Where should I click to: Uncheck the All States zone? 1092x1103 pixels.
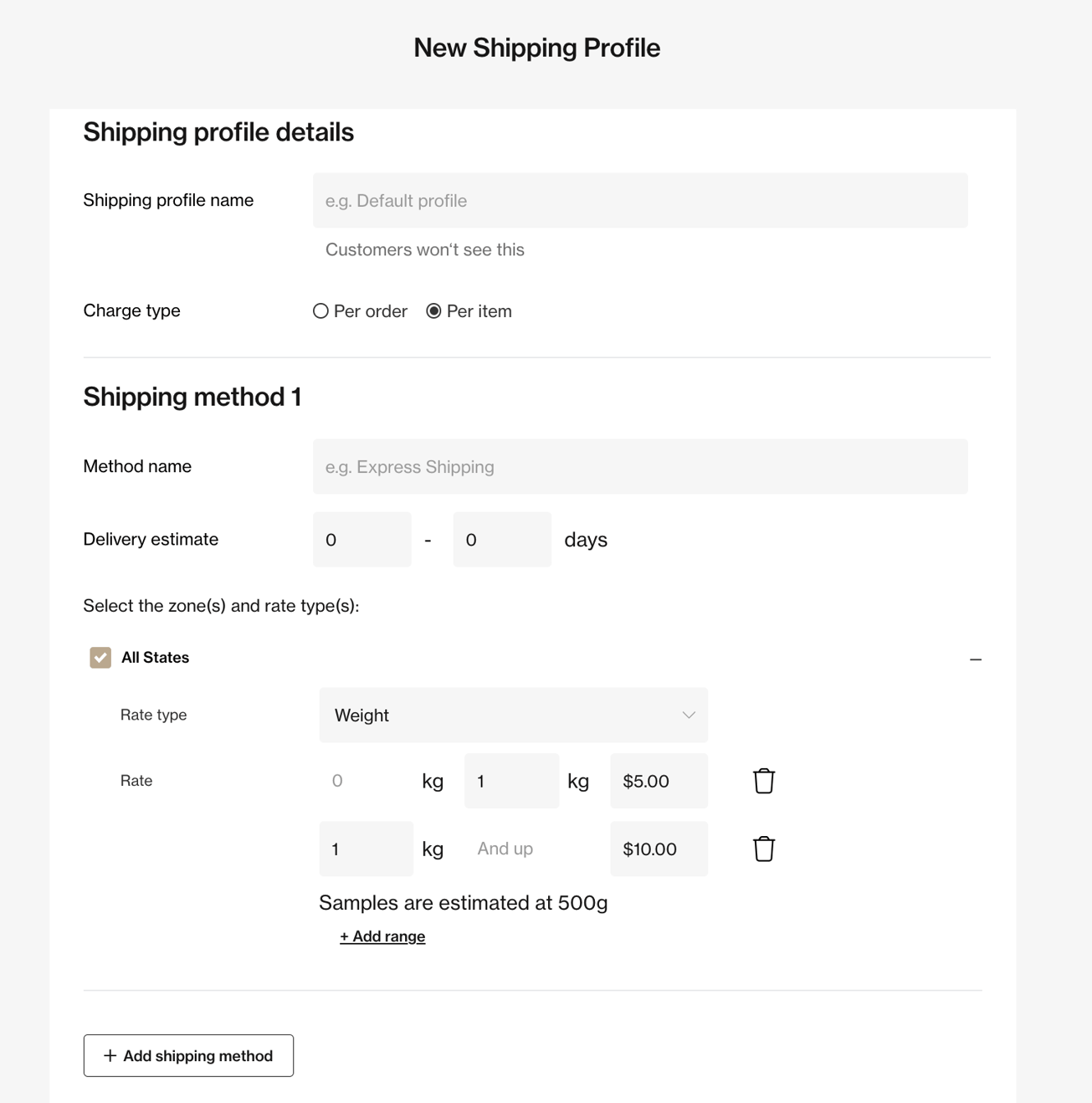pos(100,657)
